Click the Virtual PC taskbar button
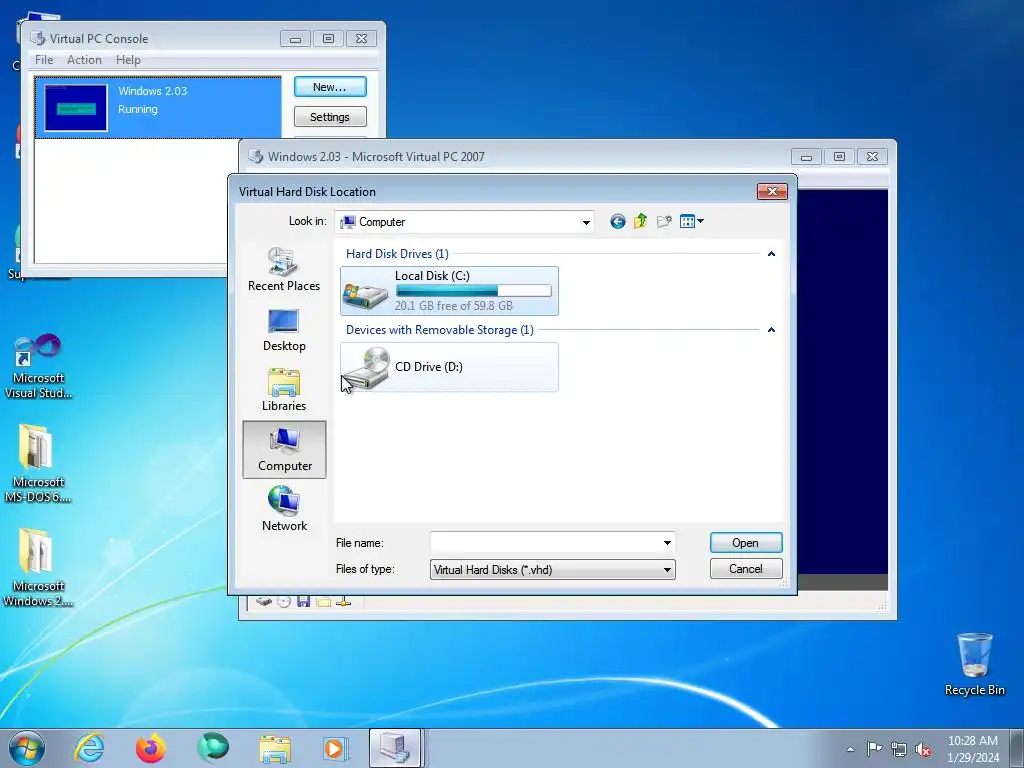The image size is (1024, 768). click(x=396, y=748)
